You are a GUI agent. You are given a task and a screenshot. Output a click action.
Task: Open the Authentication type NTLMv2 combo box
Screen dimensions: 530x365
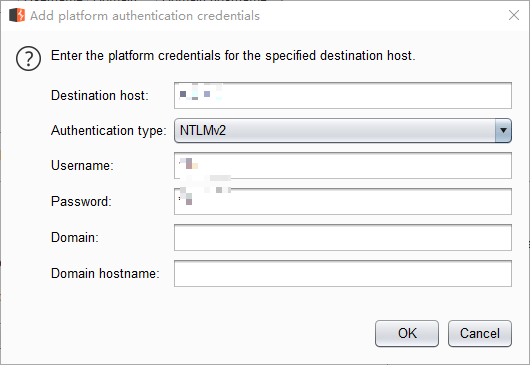(x=343, y=130)
